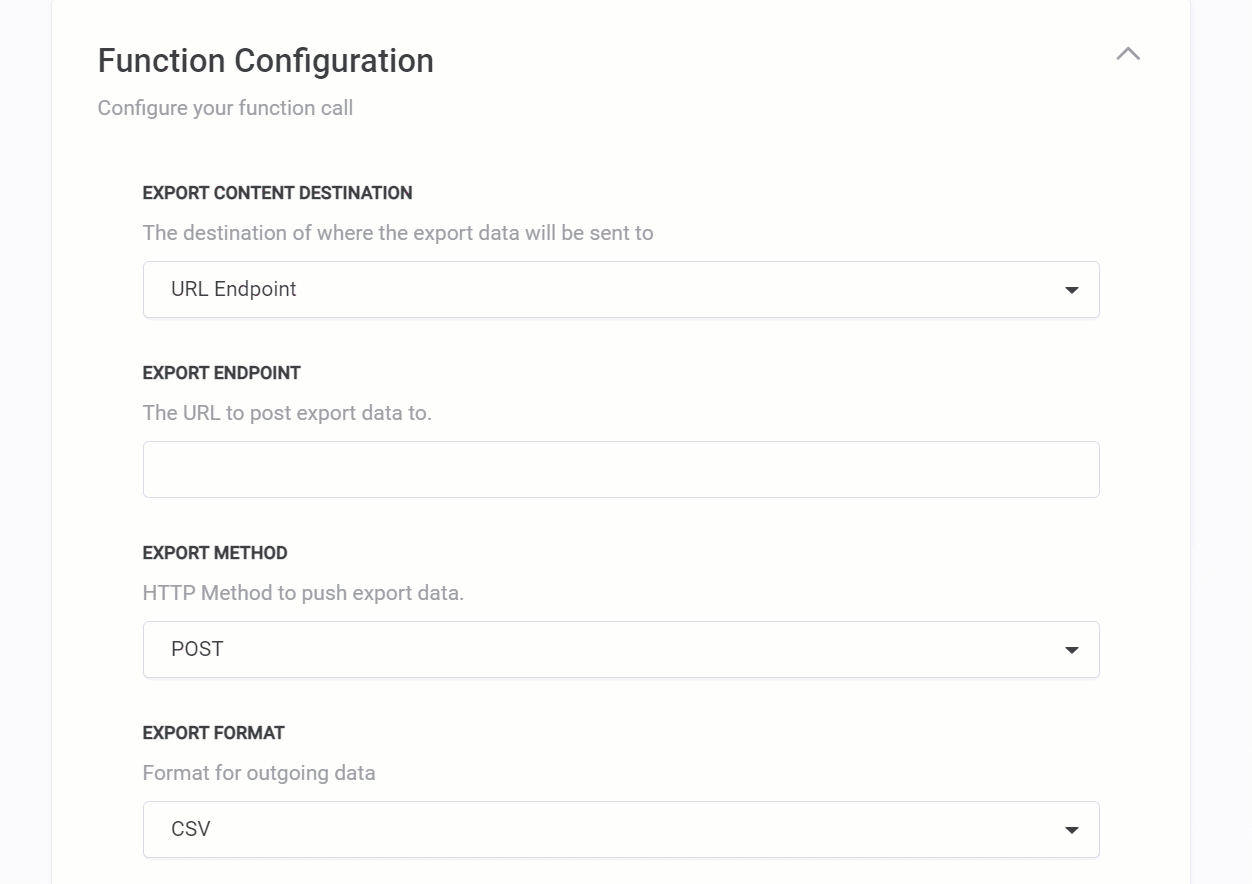Click the EXPORT FORMAT label
1252x884 pixels.
coord(213,733)
